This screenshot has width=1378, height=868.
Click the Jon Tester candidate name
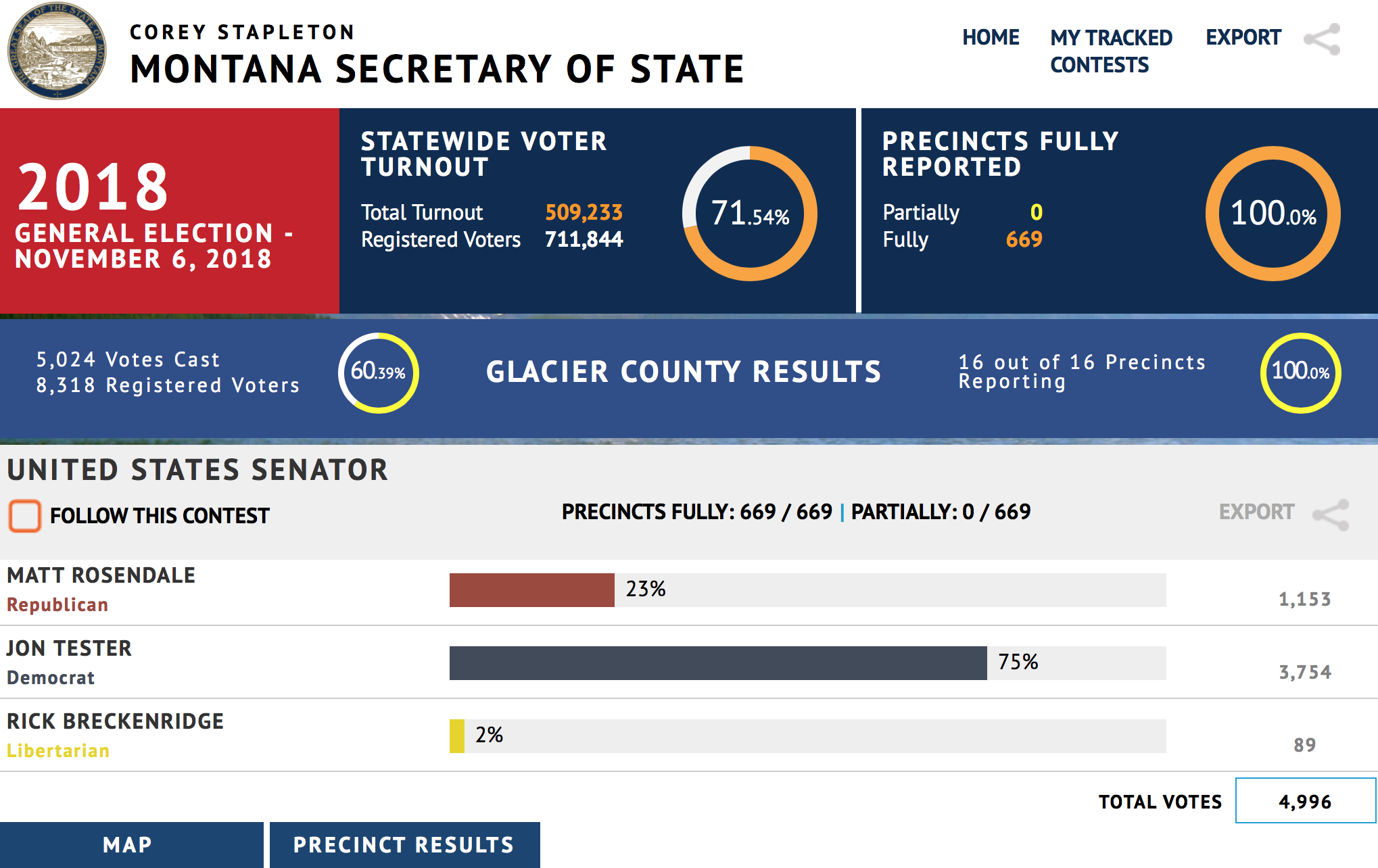[70, 648]
